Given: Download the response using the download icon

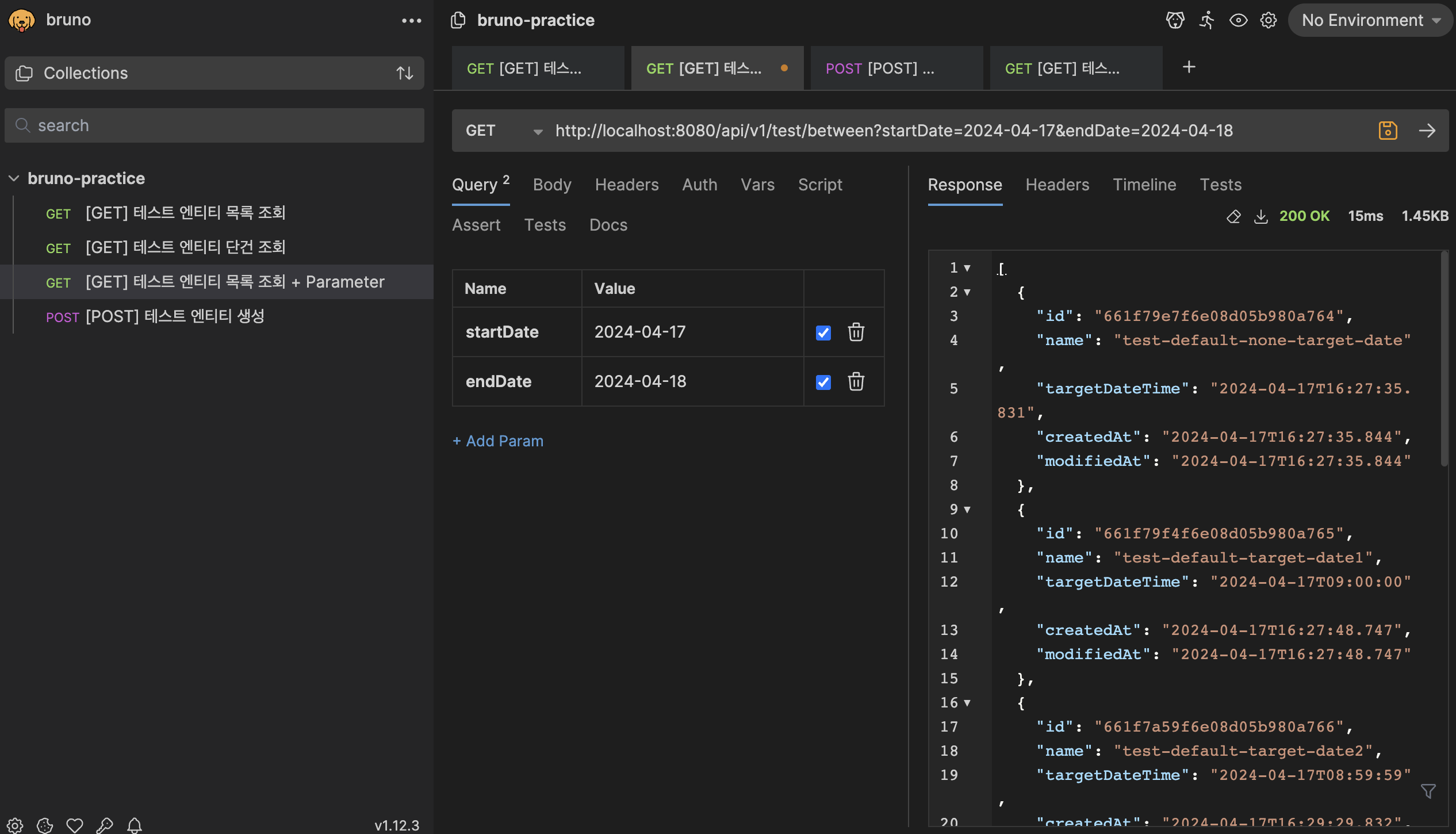Looking at the screenshot, I should [1260, 216].
